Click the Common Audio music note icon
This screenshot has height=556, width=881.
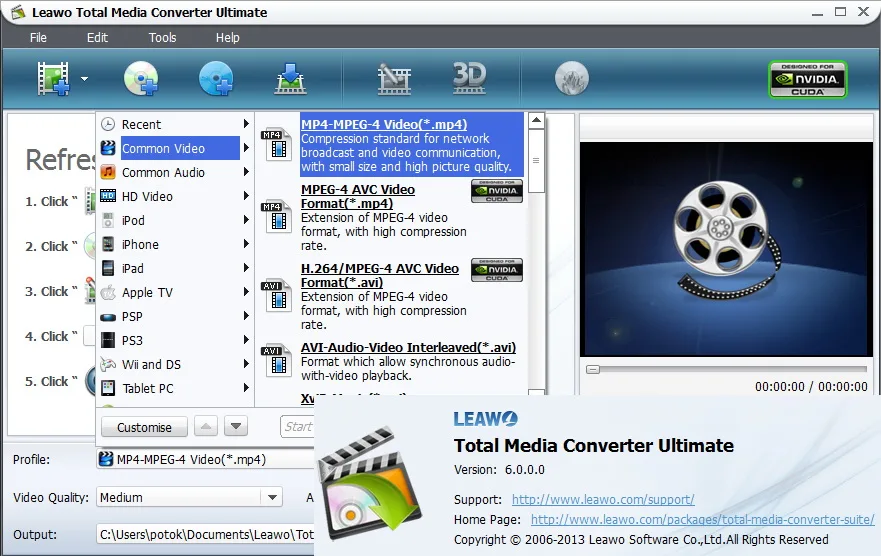tap(108, 172)
